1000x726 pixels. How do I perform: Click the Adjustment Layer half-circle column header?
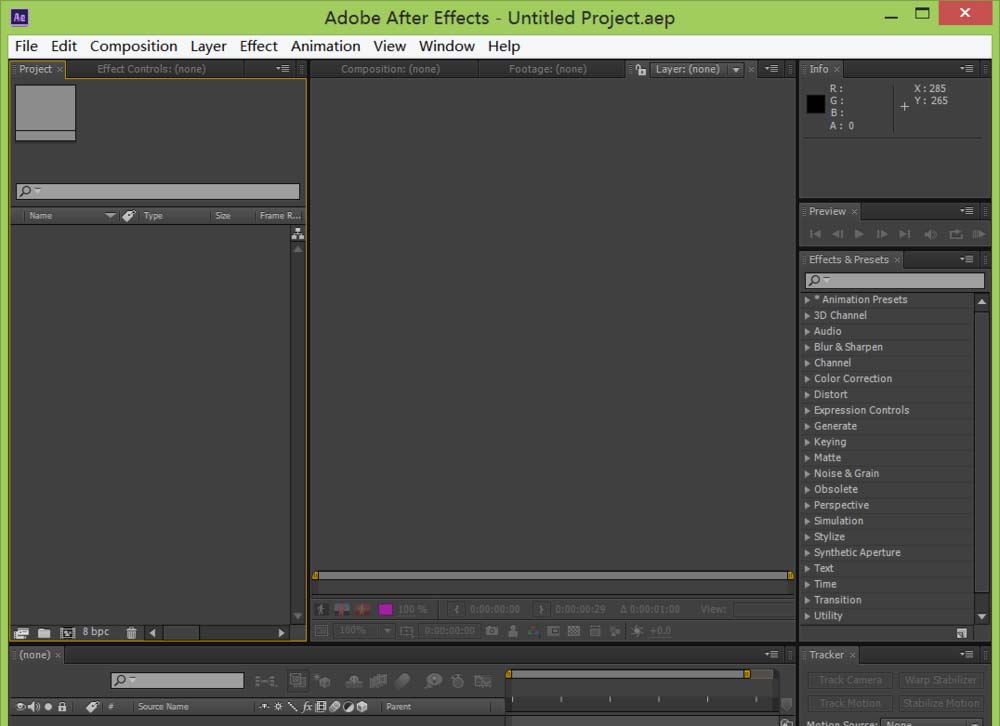pyautogui.click(x=348, y=706)
